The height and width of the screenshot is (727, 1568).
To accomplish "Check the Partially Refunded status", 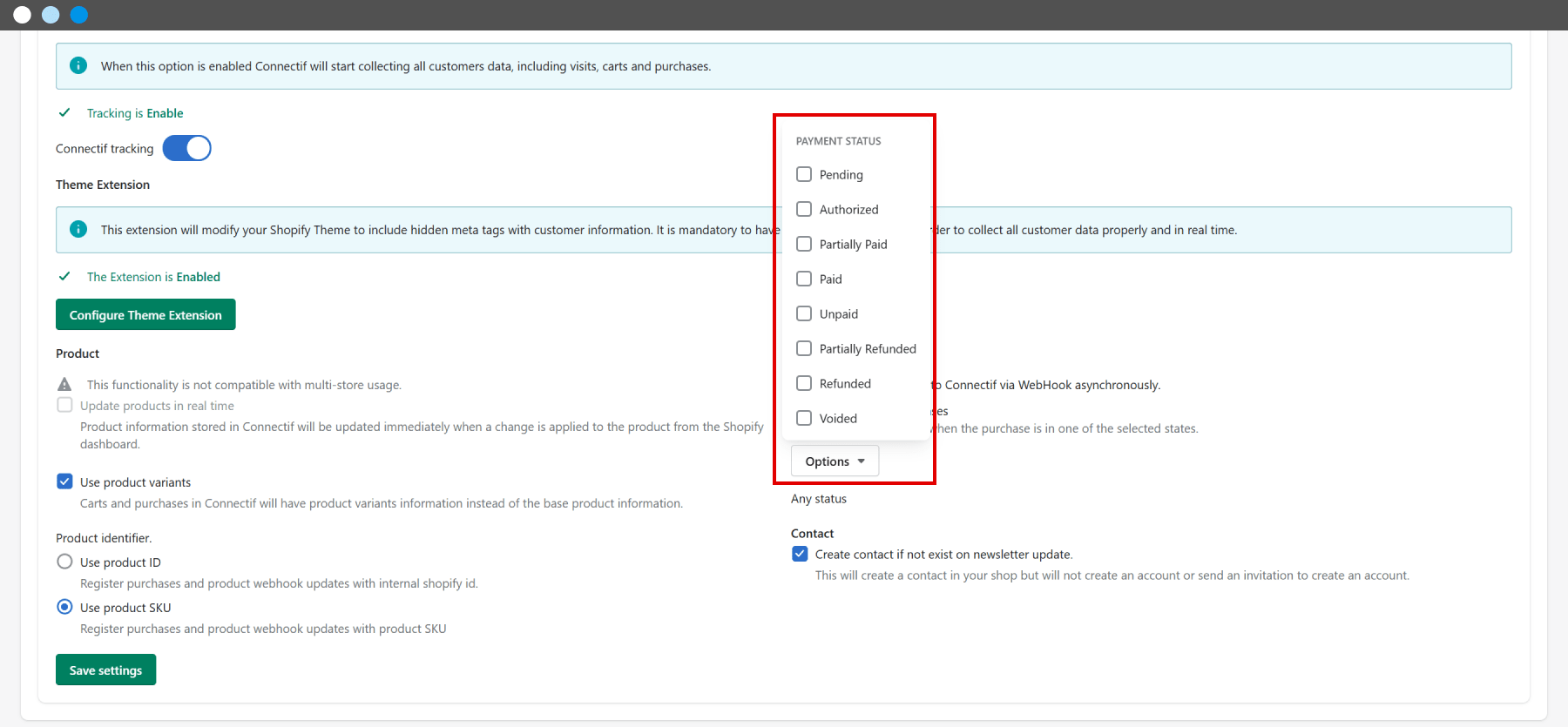I will click(804, 348).
